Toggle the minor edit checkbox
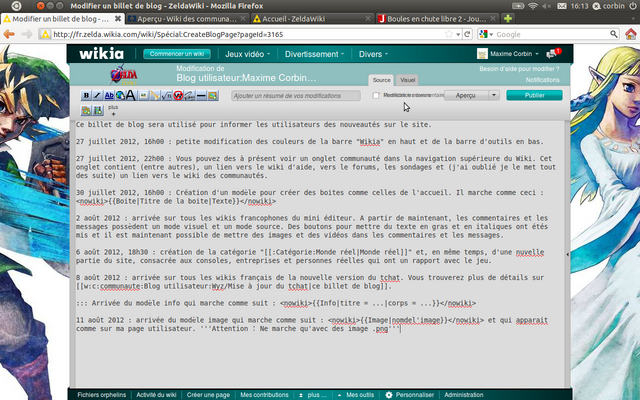The width and height of the screenshot is (640, 400). pos(376,96)
